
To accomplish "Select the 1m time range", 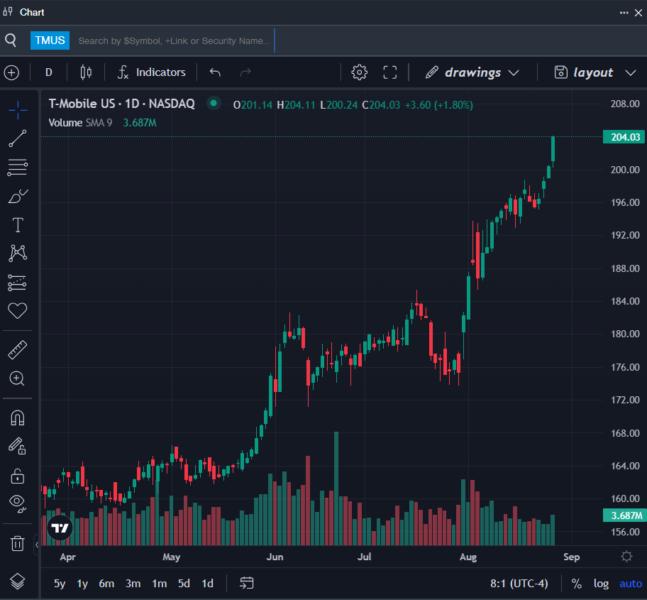I will tap(159, 583).
